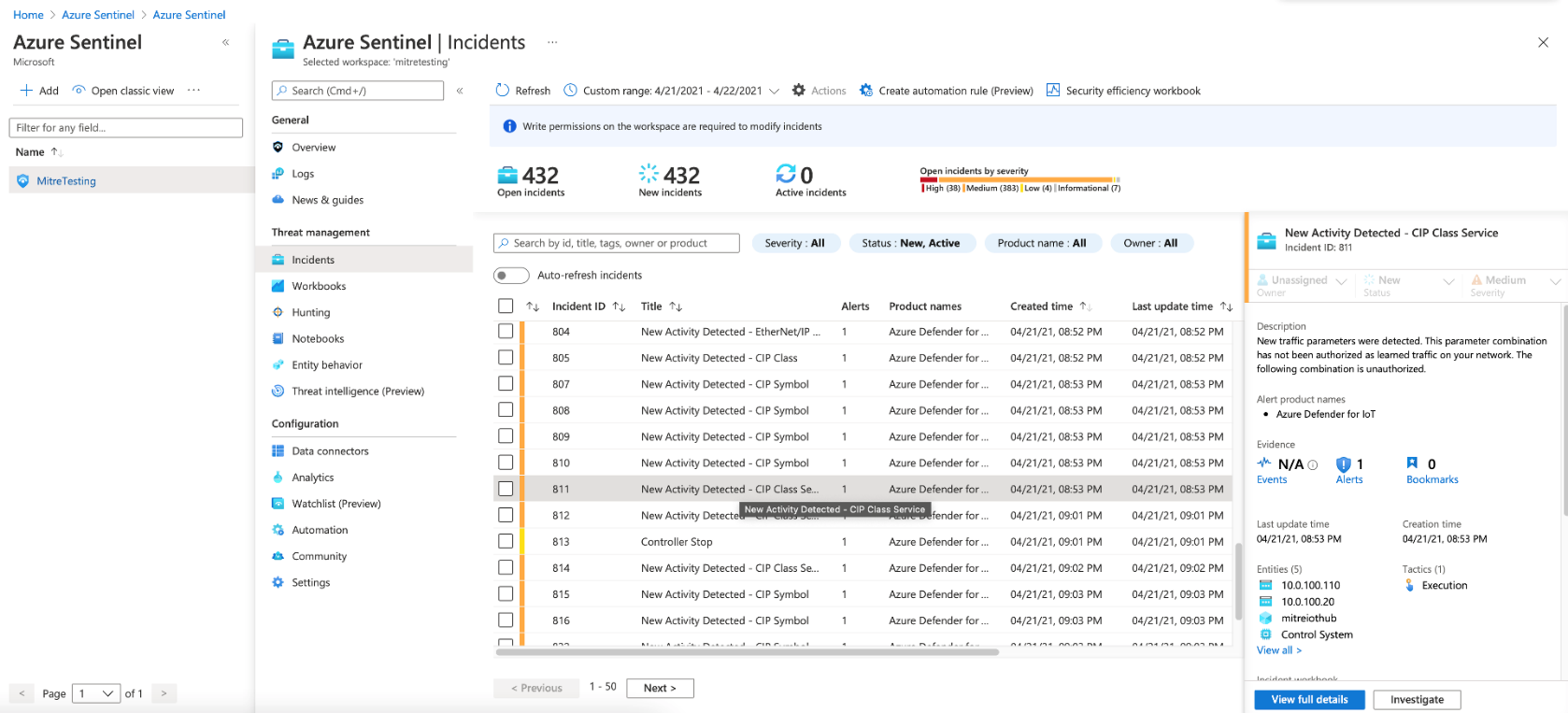Click the Logs icon in sidebar
The height and width of the screenshot is (713, 1568).
(278, 174)
